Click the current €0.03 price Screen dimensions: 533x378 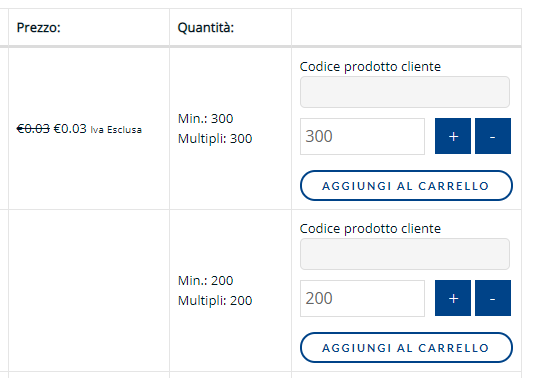[x=70, y=129]
